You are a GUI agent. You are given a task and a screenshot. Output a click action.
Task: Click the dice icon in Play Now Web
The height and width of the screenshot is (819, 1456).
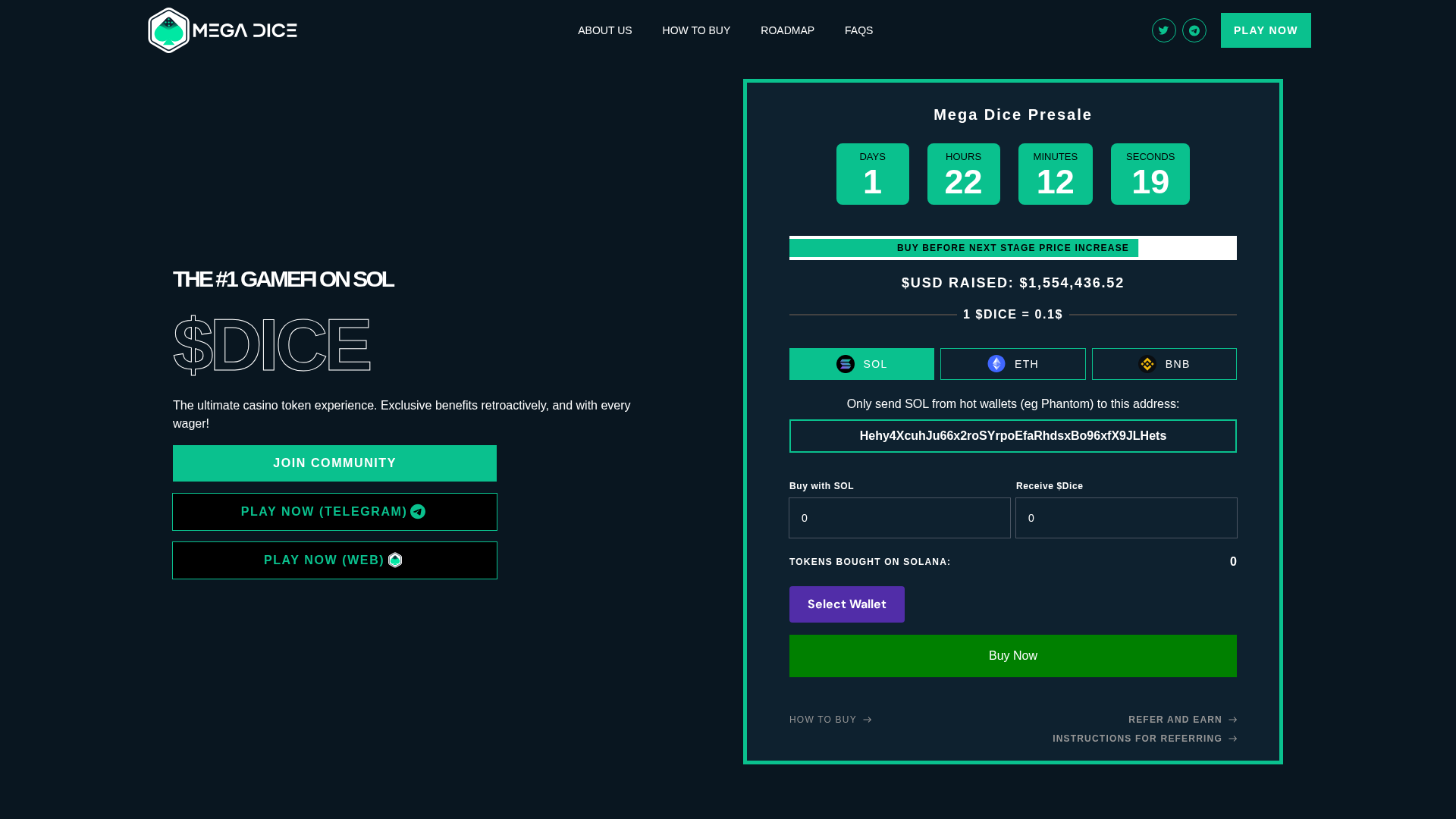point(395,560)
